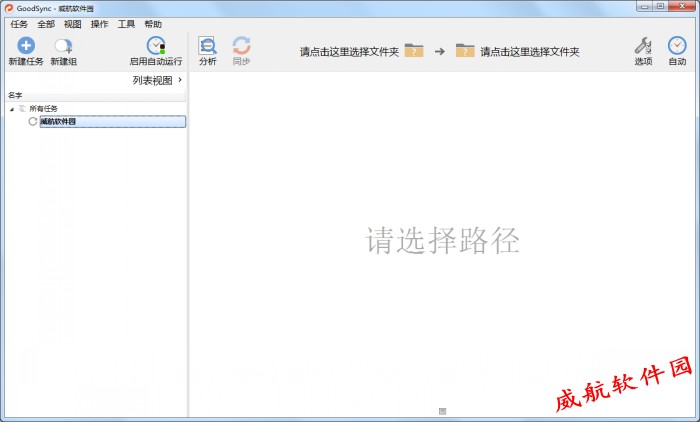Click the New Group (新建组) icon
The height and width of the screenshot is (422, 700).
[x=63, y=46]
